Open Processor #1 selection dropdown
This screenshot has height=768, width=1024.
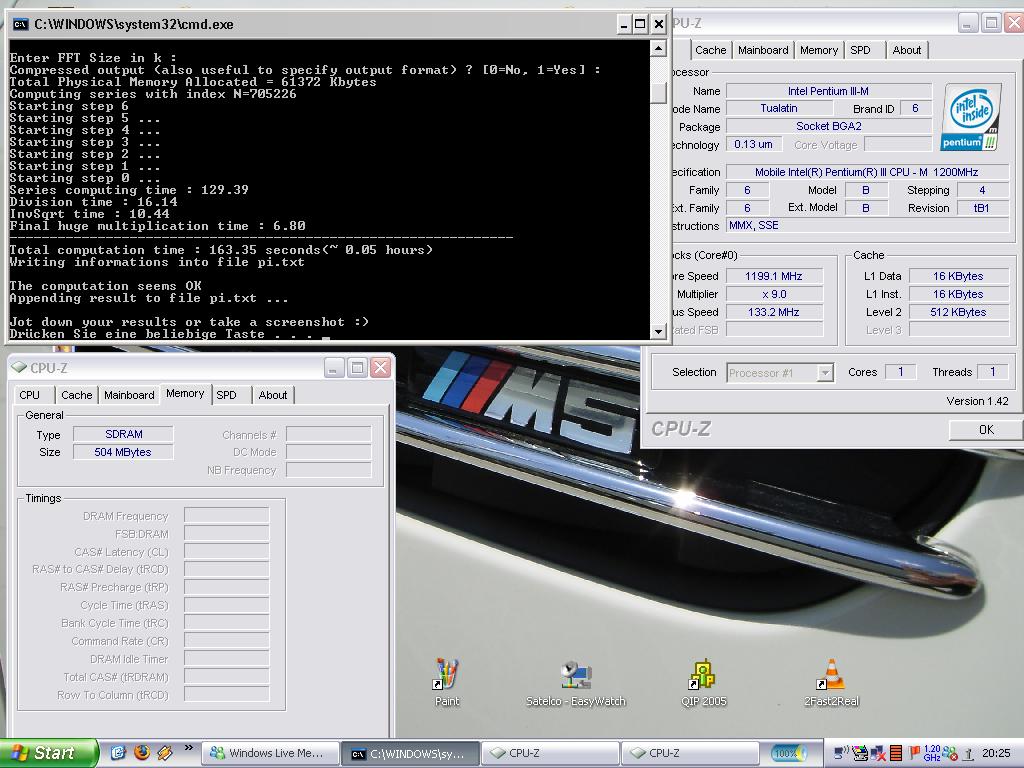point(780,373)
